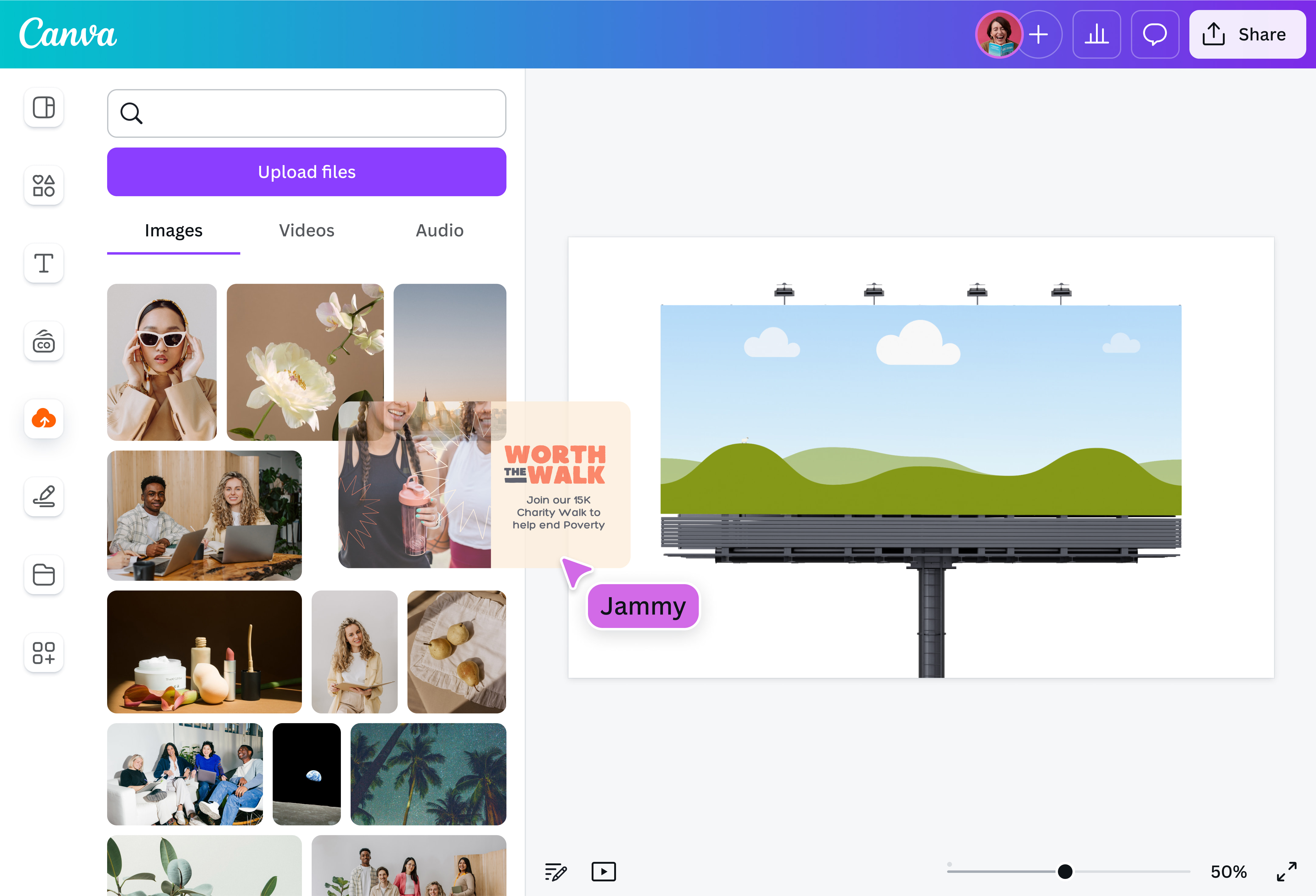
Task: Switch to the Videos tab
Action: 306,230
